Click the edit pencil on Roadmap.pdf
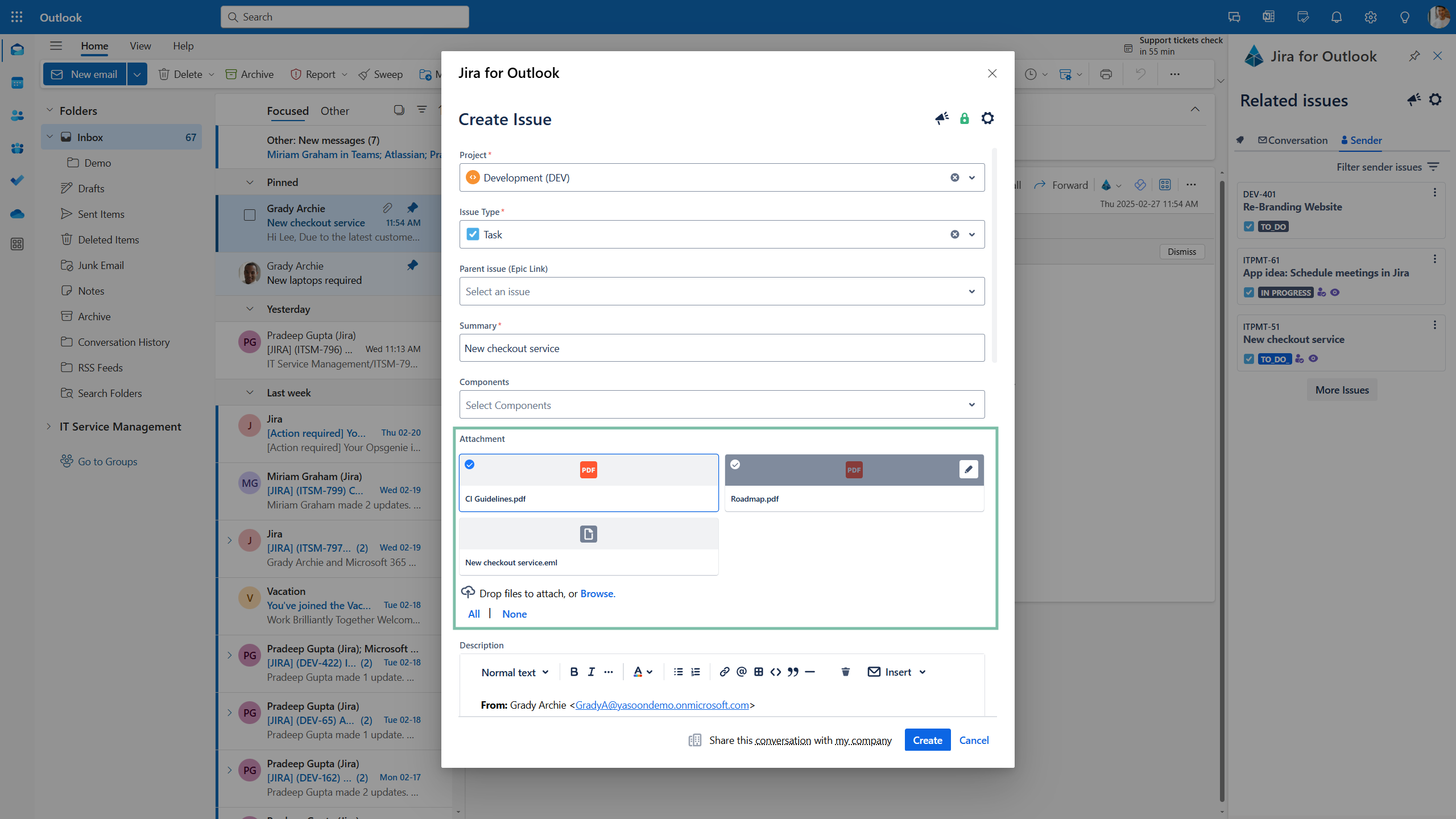This screenshot has width=1456, height=819. pos(968,469)
